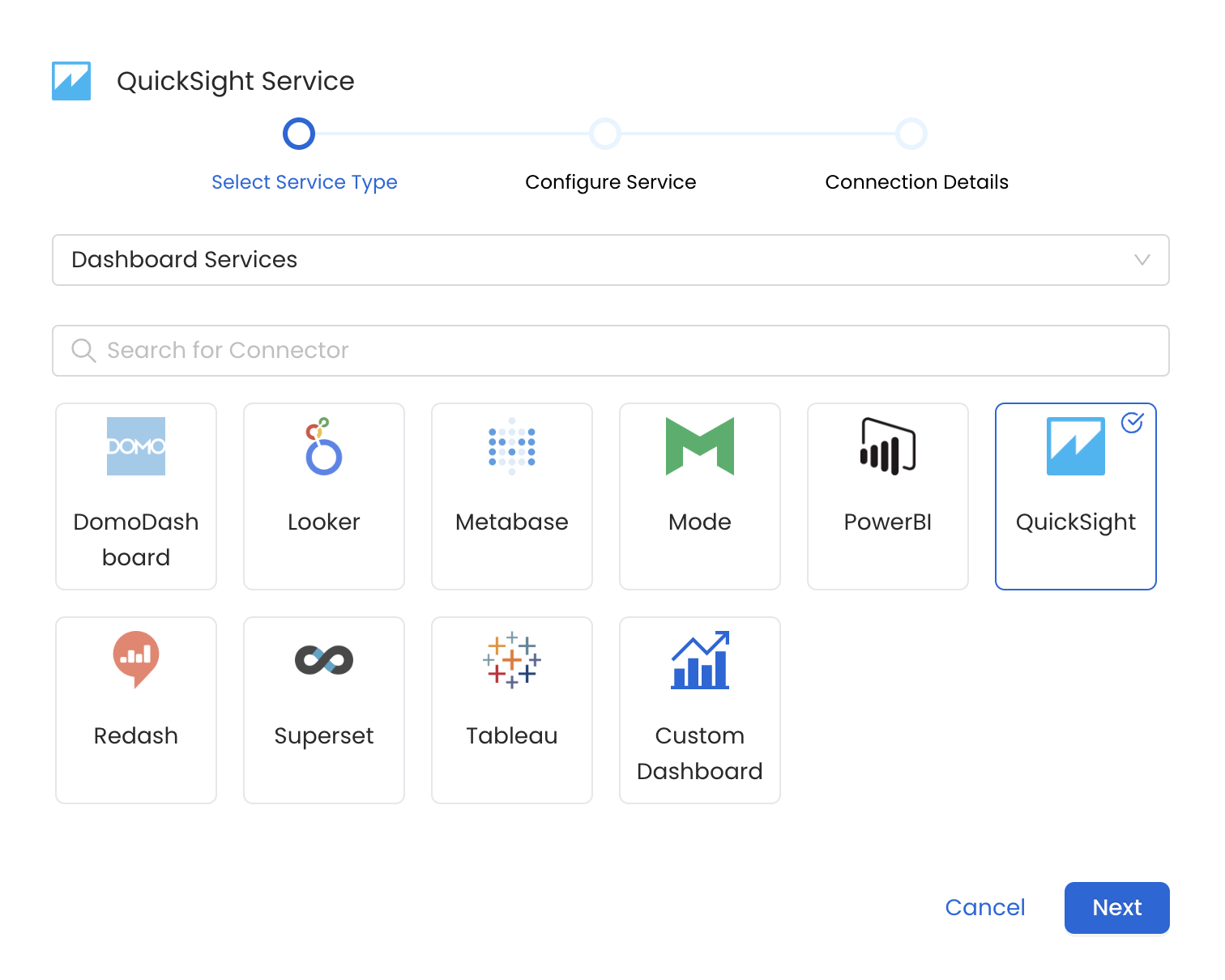The height and width of the screenshot is (980, 1225).
Task: Click the first step progress circle
Action: click(299, 134)
